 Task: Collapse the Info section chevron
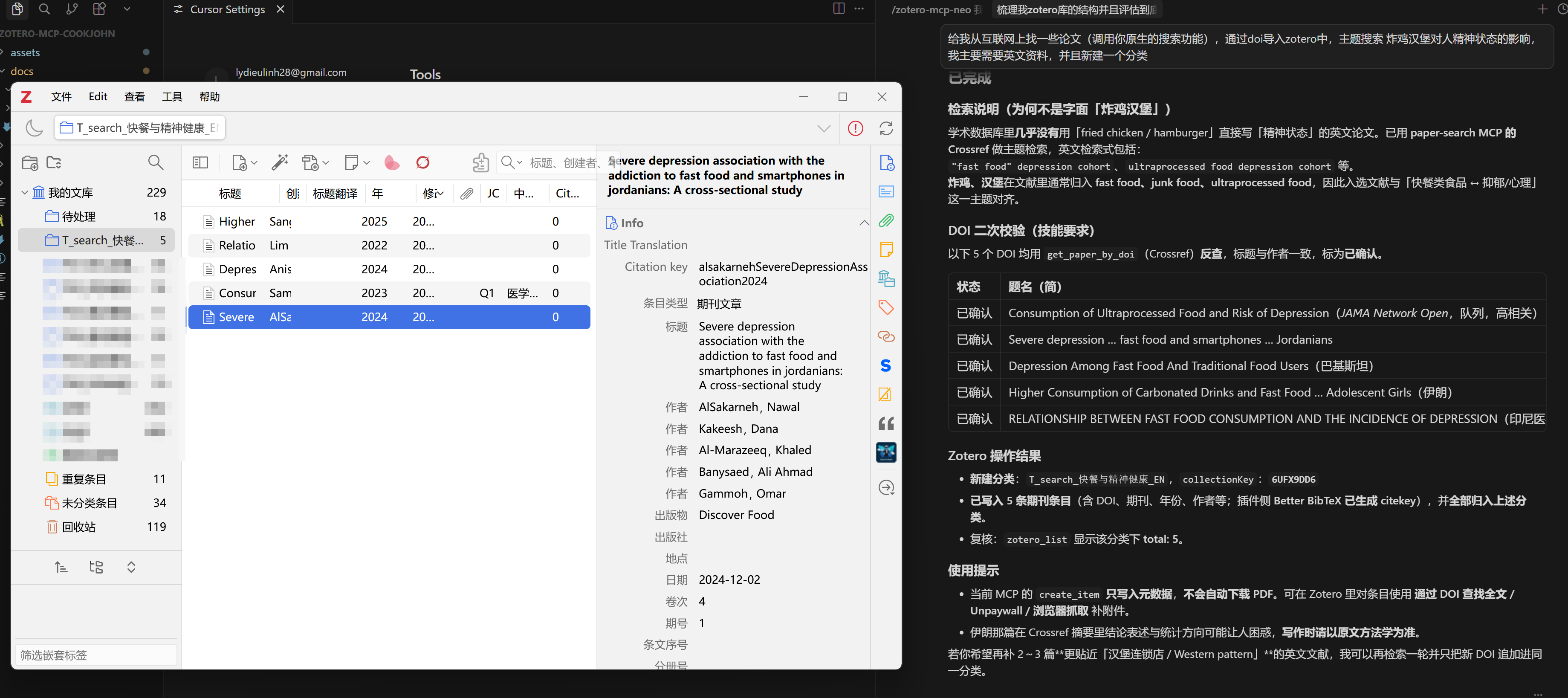point(864,223)
